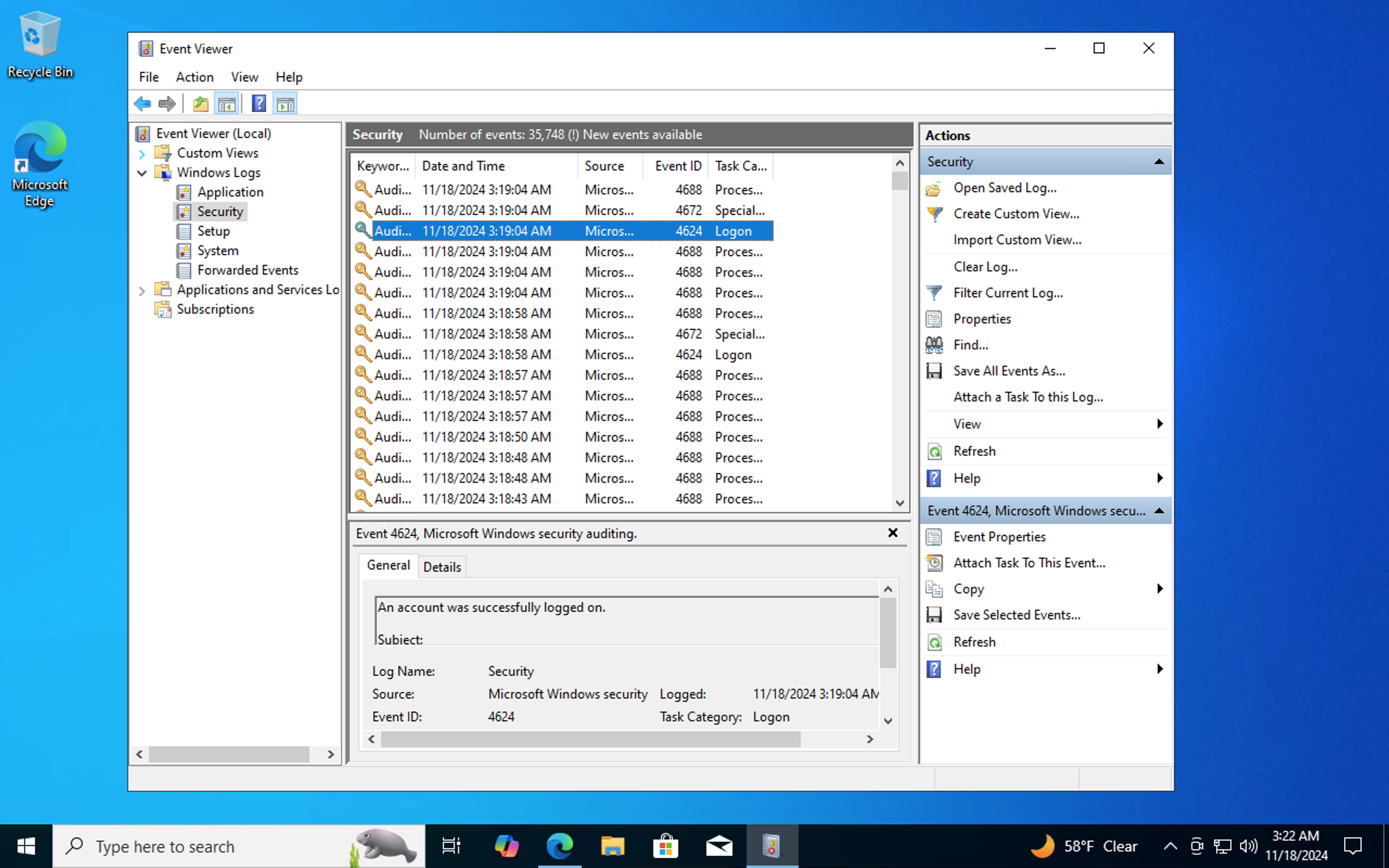The height and width of the screenshot is (868, 1389).
Task: Open Create Custom View action
Action: (1016, 214)
